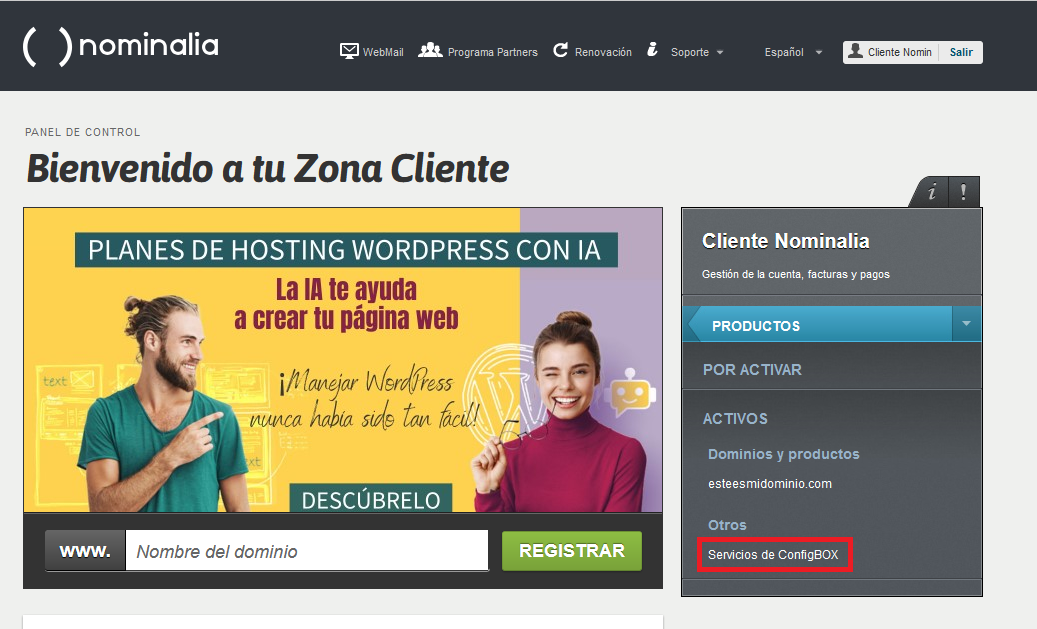Open WebMail via the envelope icon

coord(348,51)
